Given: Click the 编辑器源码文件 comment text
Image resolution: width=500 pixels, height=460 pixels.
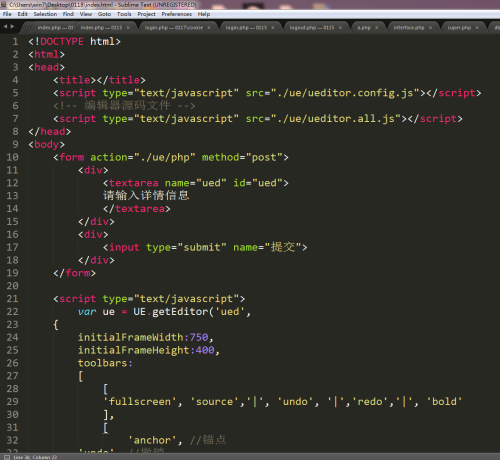Looking at the screenshot, I should (127, 106).
